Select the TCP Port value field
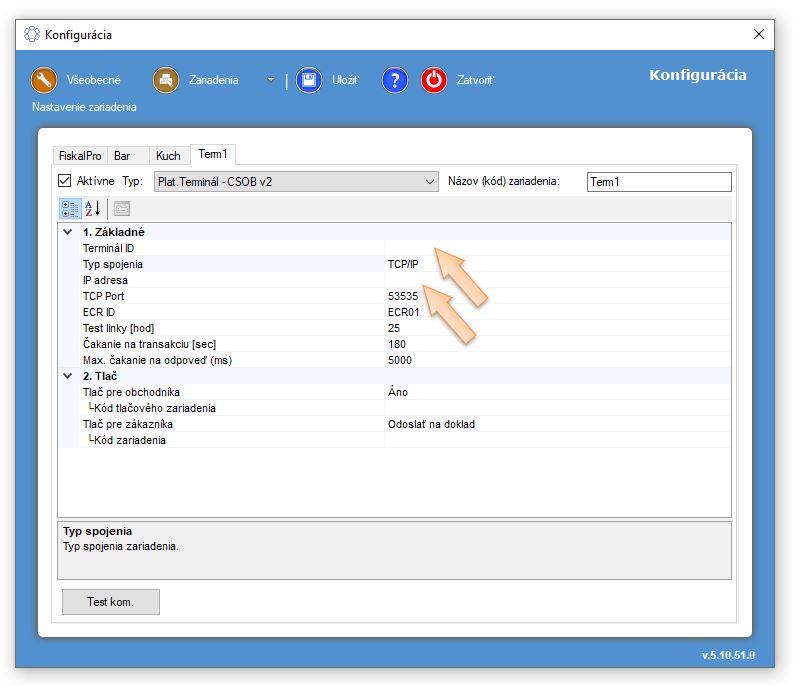 point(556,296)
